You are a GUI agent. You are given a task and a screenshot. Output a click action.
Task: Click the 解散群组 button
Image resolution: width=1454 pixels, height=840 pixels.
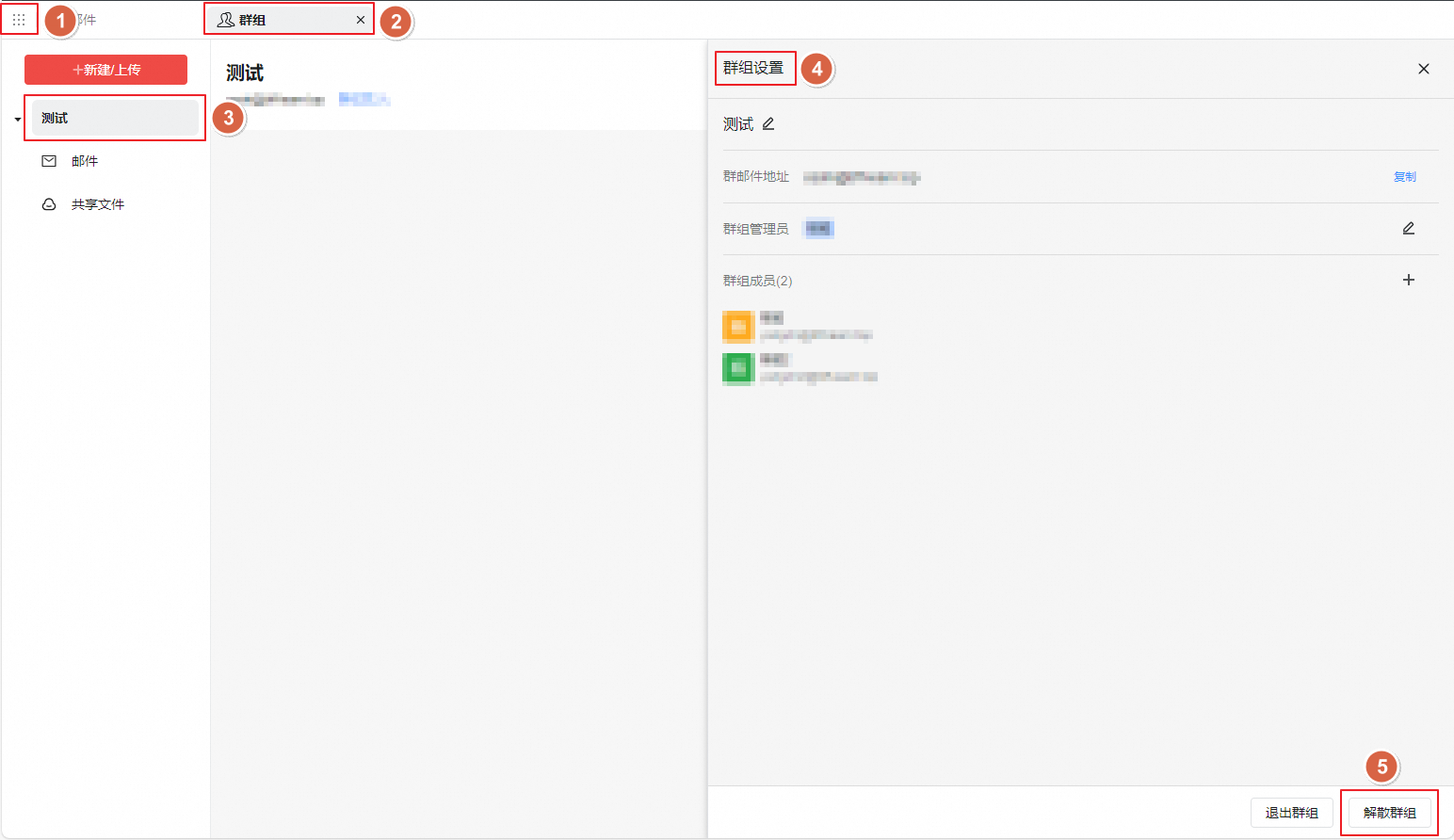(x=1389, y=813)
